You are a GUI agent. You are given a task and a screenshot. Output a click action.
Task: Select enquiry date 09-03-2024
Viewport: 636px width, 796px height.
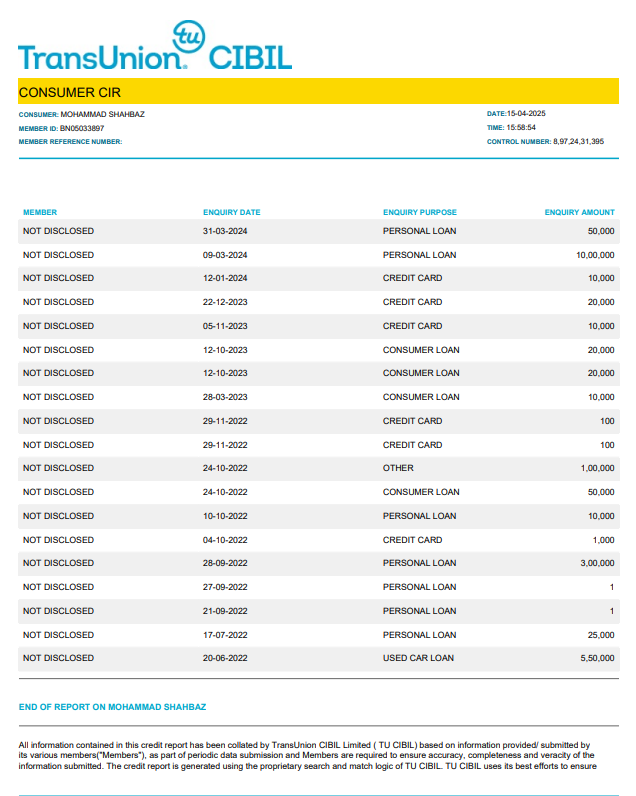[225, 255]
